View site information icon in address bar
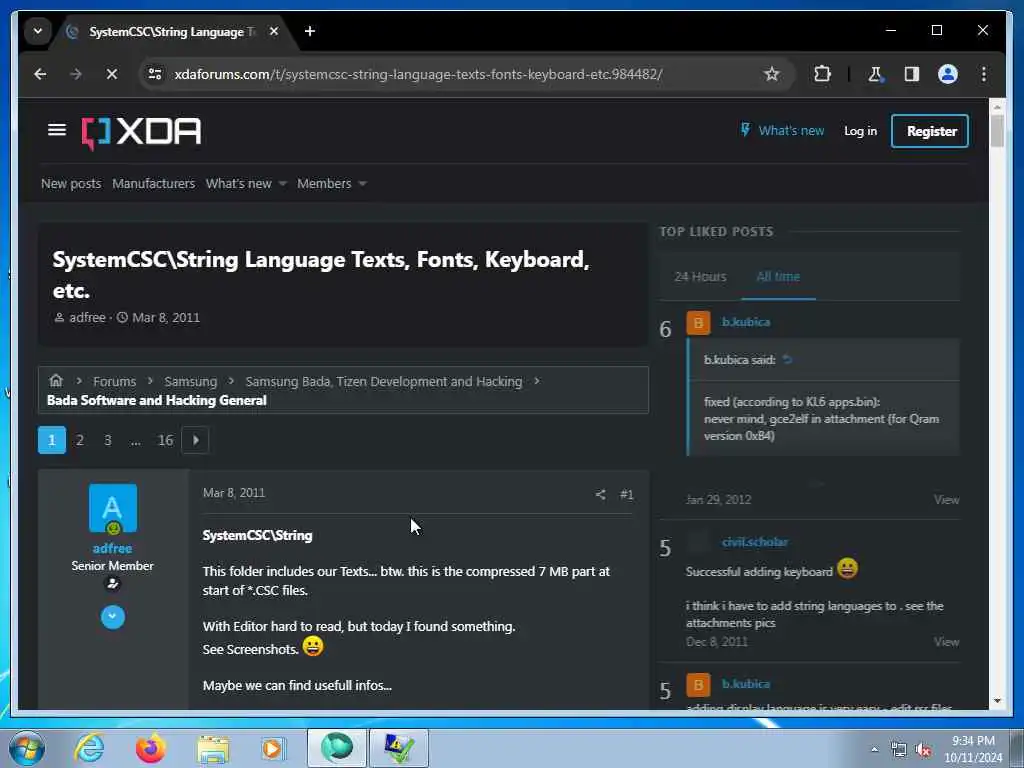This screenshot has width=1024, height=768. pos(155,74)
